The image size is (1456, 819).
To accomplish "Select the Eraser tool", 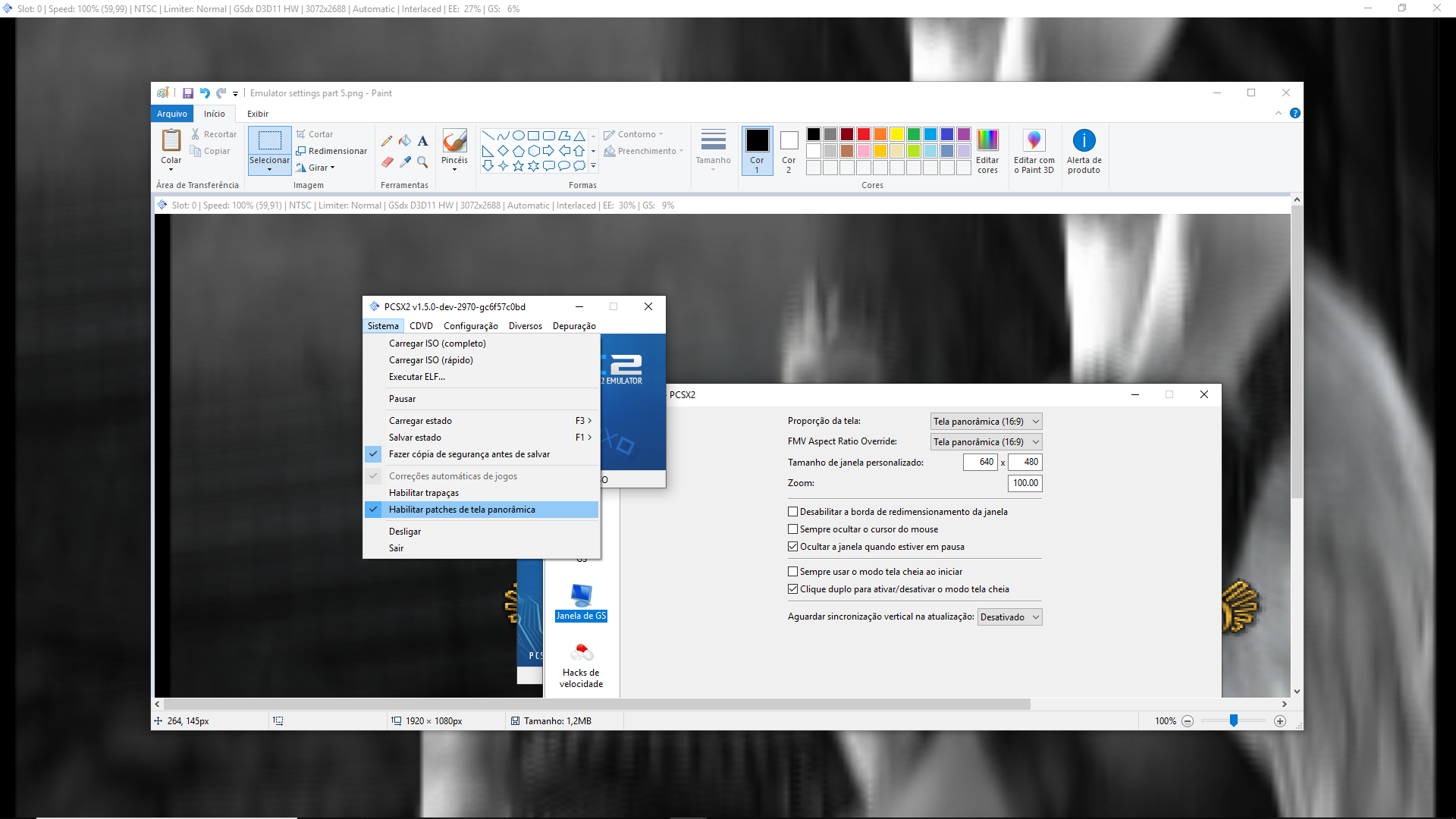I will point(387,162).
